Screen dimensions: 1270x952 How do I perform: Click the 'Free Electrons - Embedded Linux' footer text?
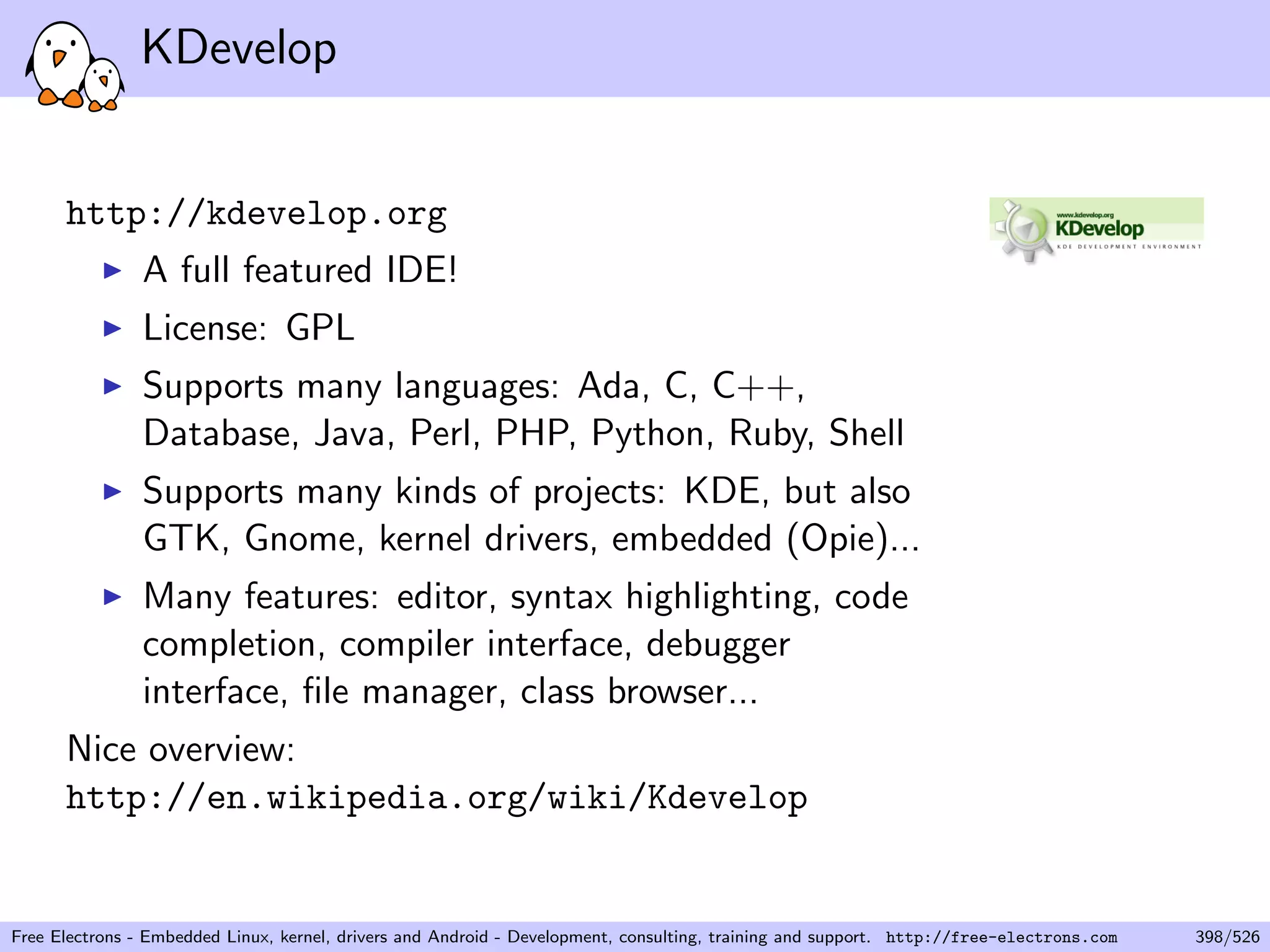[x=440, y=937]
